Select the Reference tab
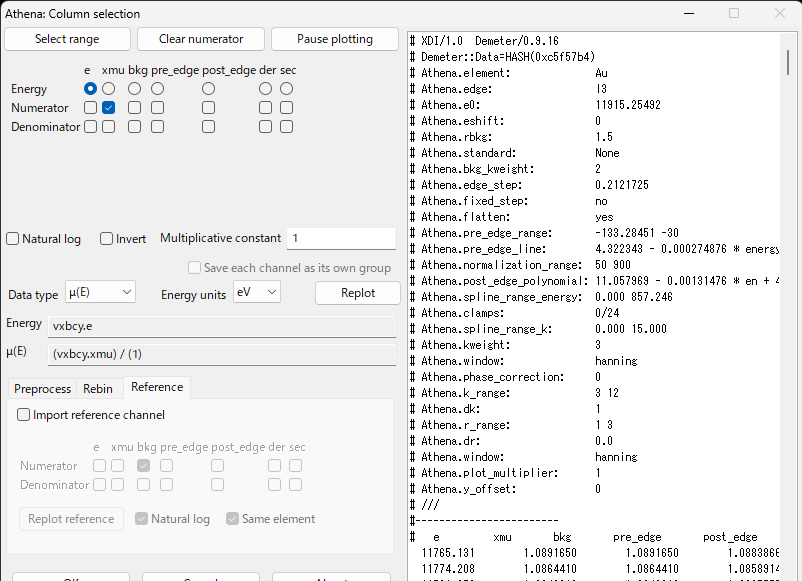 (157, 387)
